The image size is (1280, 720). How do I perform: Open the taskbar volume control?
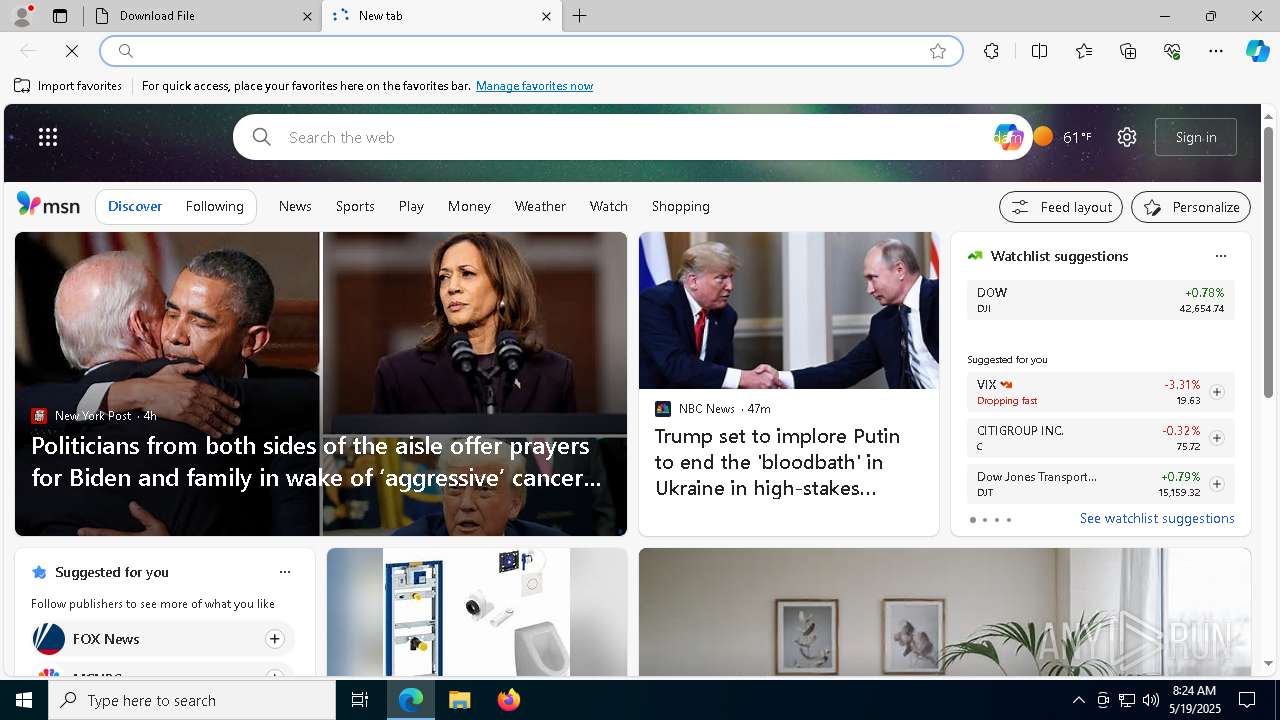tap(1150, 700)
